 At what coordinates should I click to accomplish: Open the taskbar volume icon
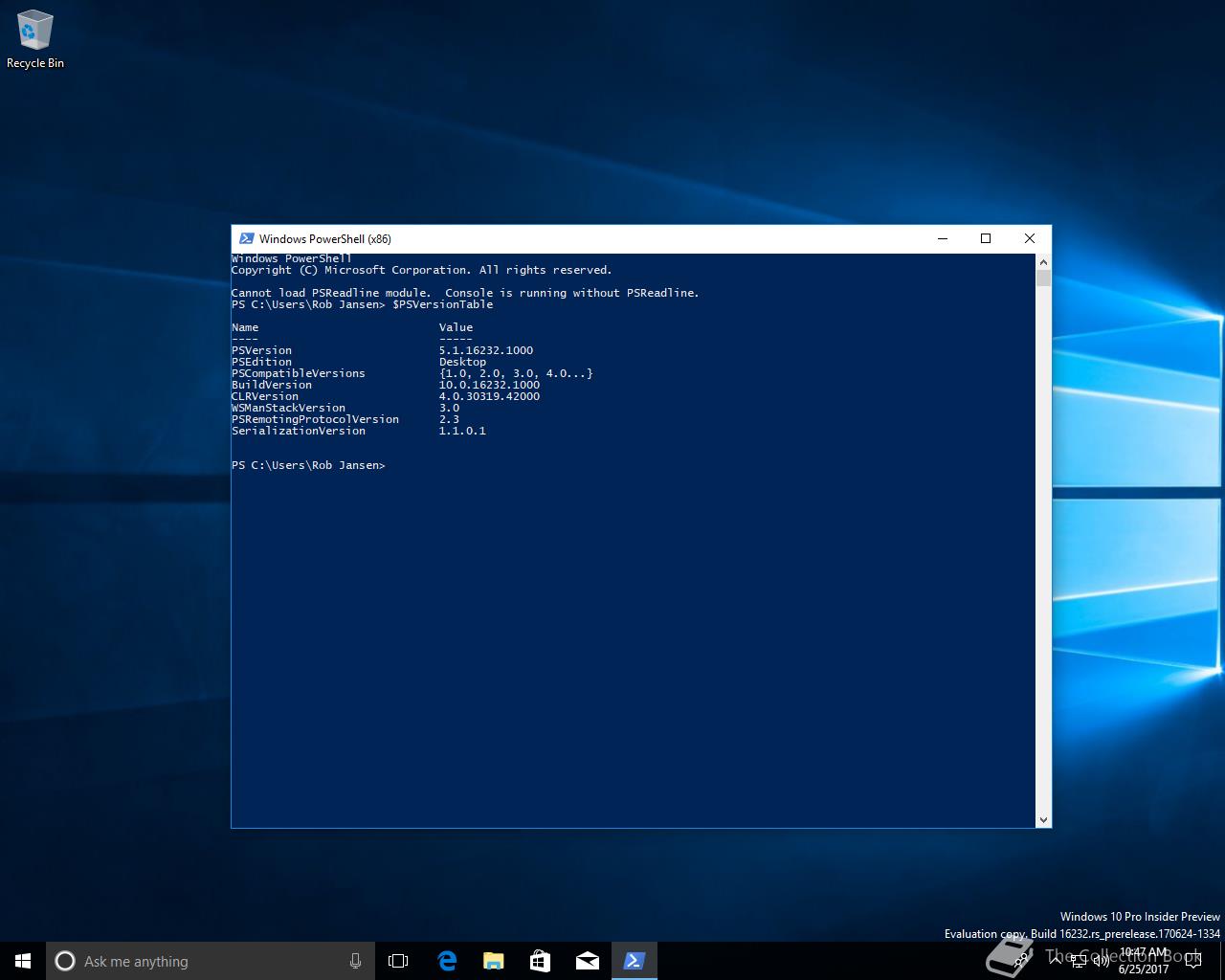1101,961
